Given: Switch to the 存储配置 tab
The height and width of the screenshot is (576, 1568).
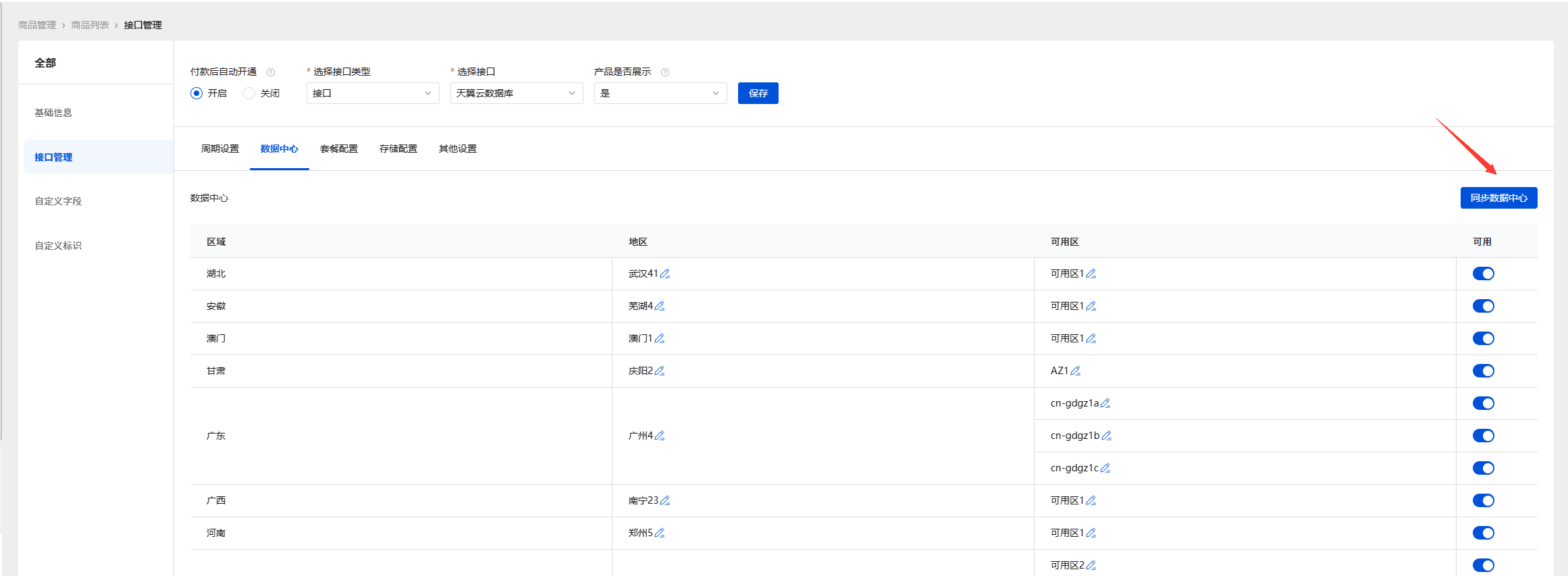Looking at the screenshot, I should [398, 149].
